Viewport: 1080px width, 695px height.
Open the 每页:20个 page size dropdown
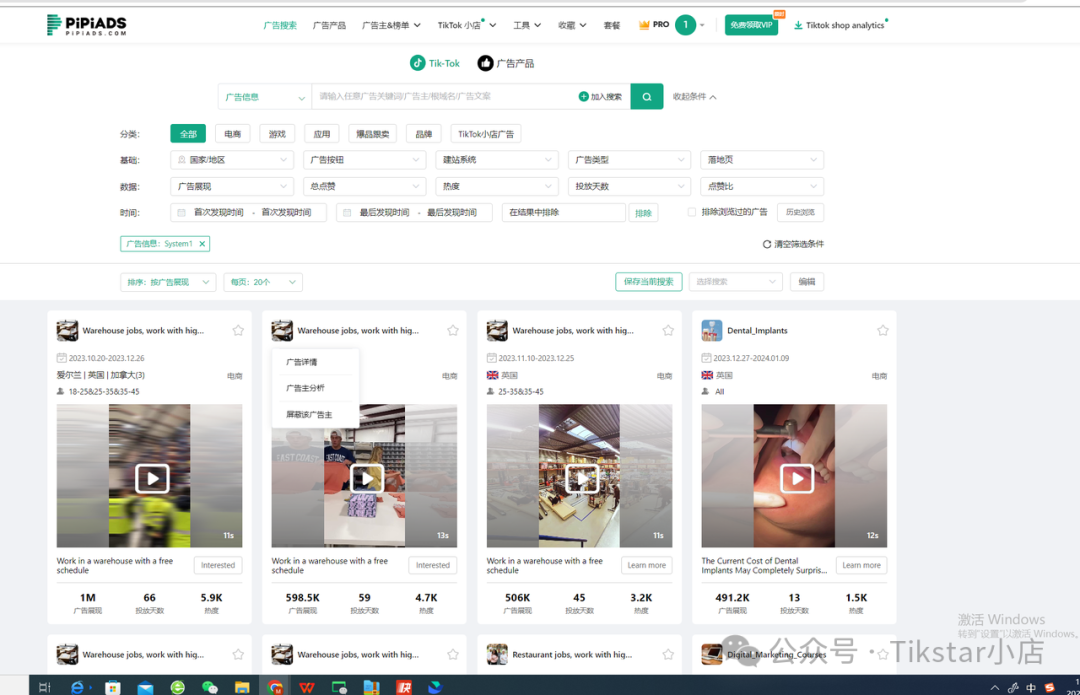click(x=262, y=281)
